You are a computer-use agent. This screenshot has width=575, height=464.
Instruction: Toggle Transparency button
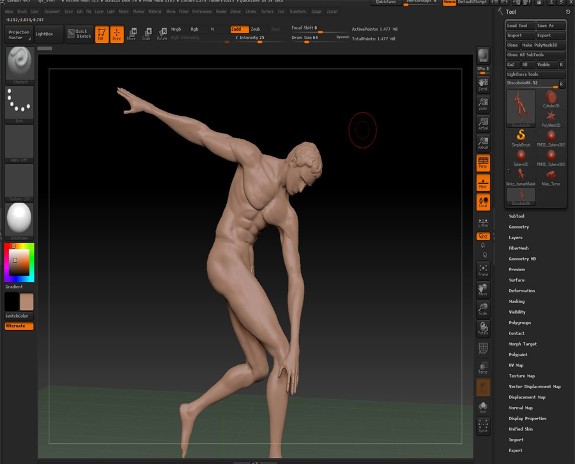pyautogui.click(x=483, y=368)
